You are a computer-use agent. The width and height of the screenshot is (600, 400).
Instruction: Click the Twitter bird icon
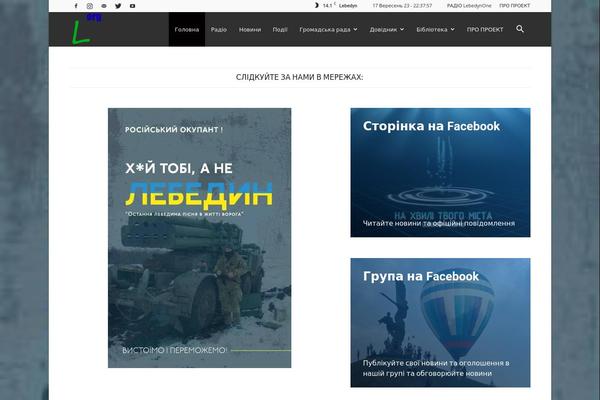pos(118,6)
